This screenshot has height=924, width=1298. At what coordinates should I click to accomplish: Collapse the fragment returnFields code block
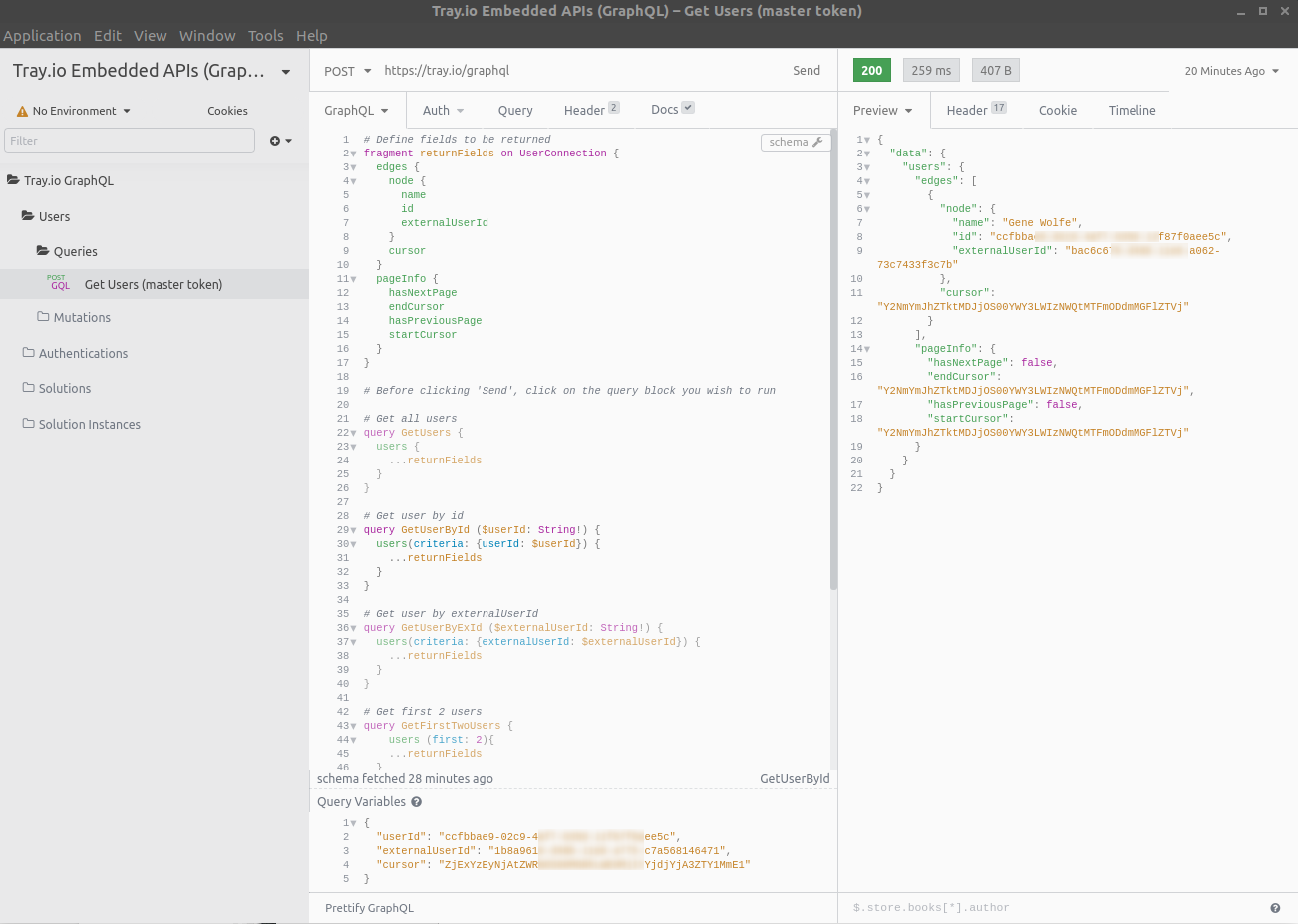[x=353, y=154]
